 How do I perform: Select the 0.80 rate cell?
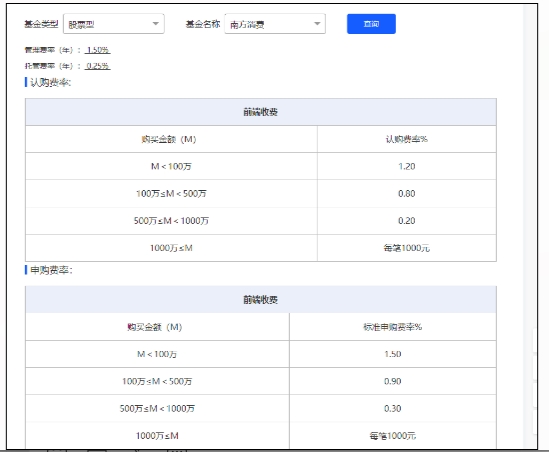click(406, 194)
